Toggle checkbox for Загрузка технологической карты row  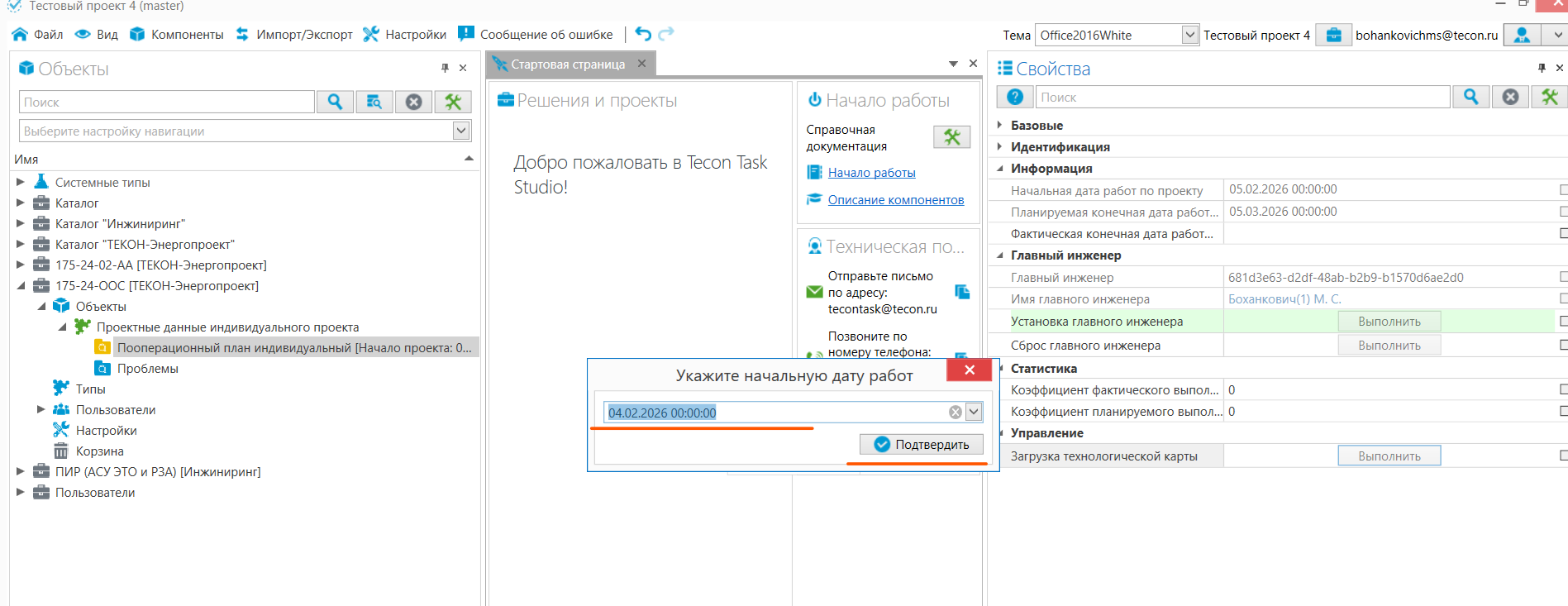click(x=1562, y=456)
